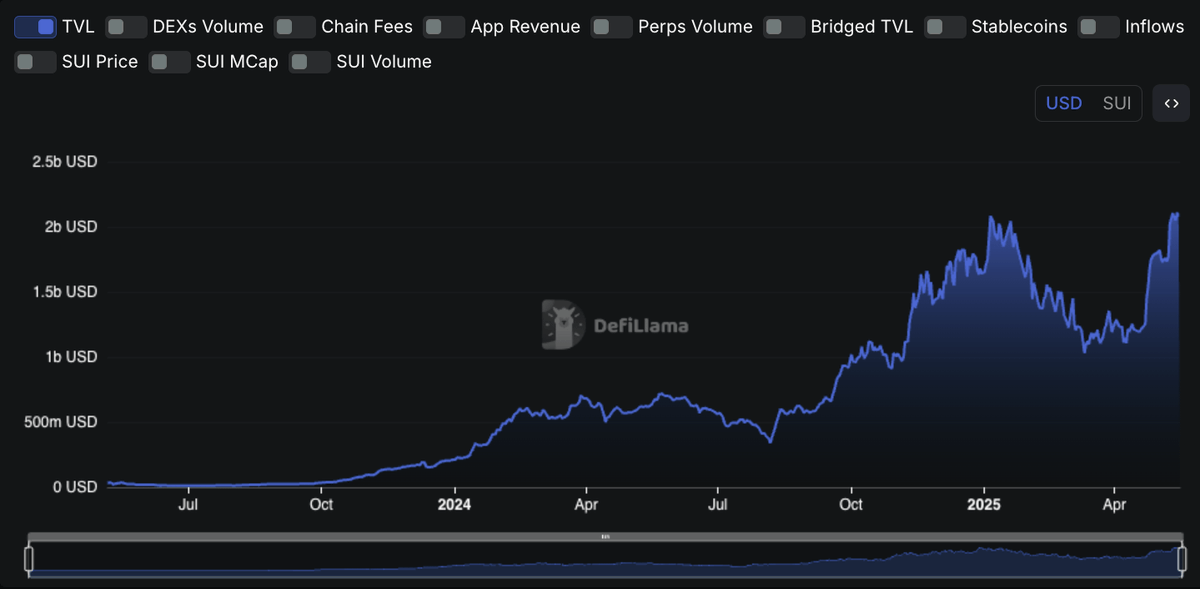1200x589 pixels.
Task: Click inside the range selector mini chart
Action: [605, 558]
